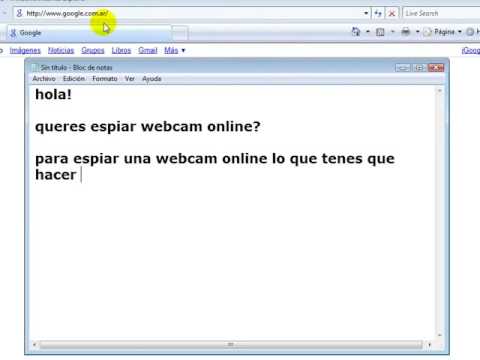Select the Google browser tab
Image resolution: width=480 pixels, height=360 pixels.
[89, 33]
